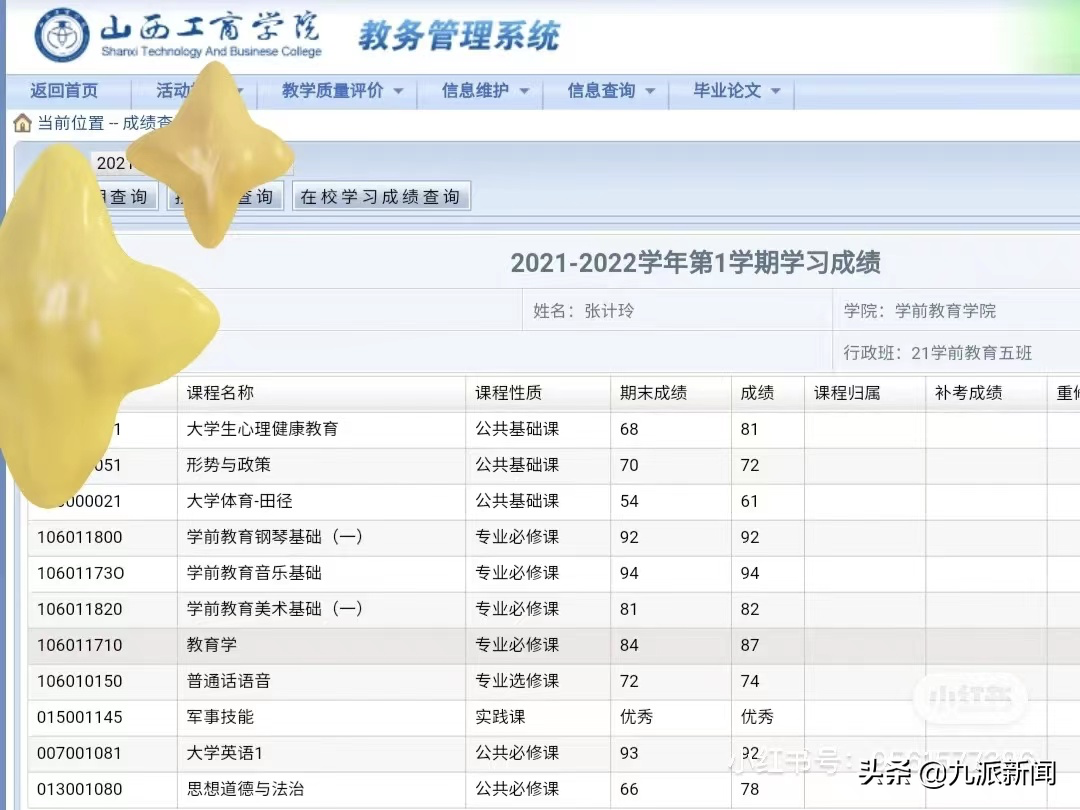The height and width of the screenshot is (810, 1080).
Task: Click the student name 姓名：张计玲
Action: pyautogui.click(x=583, y=311)
